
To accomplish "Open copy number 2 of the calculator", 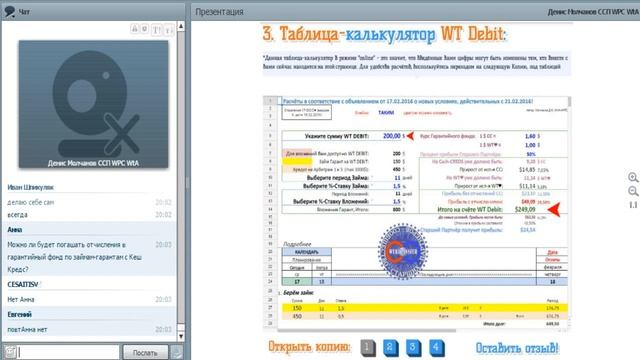I will pyautogui.click(x=391, y=348).
